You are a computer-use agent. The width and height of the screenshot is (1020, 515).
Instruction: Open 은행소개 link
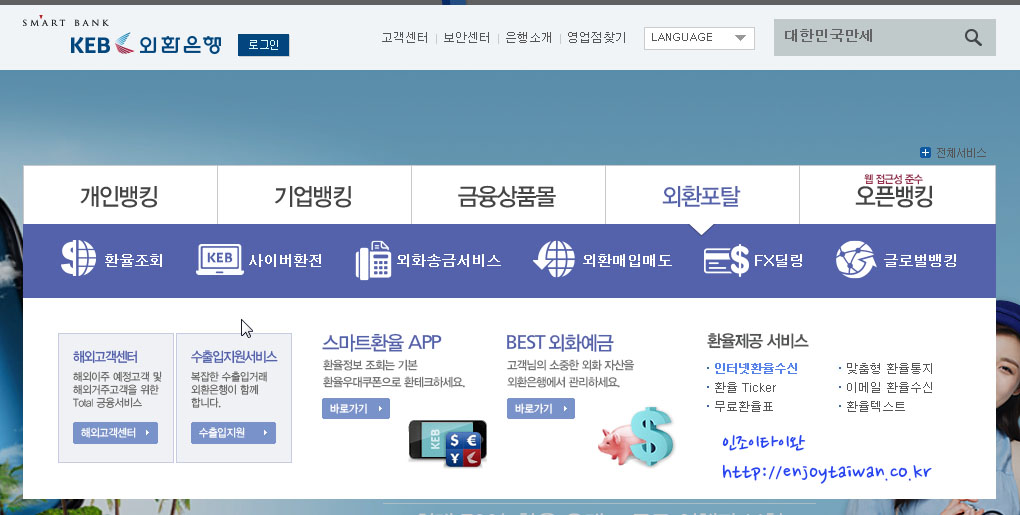coord(528,38)
